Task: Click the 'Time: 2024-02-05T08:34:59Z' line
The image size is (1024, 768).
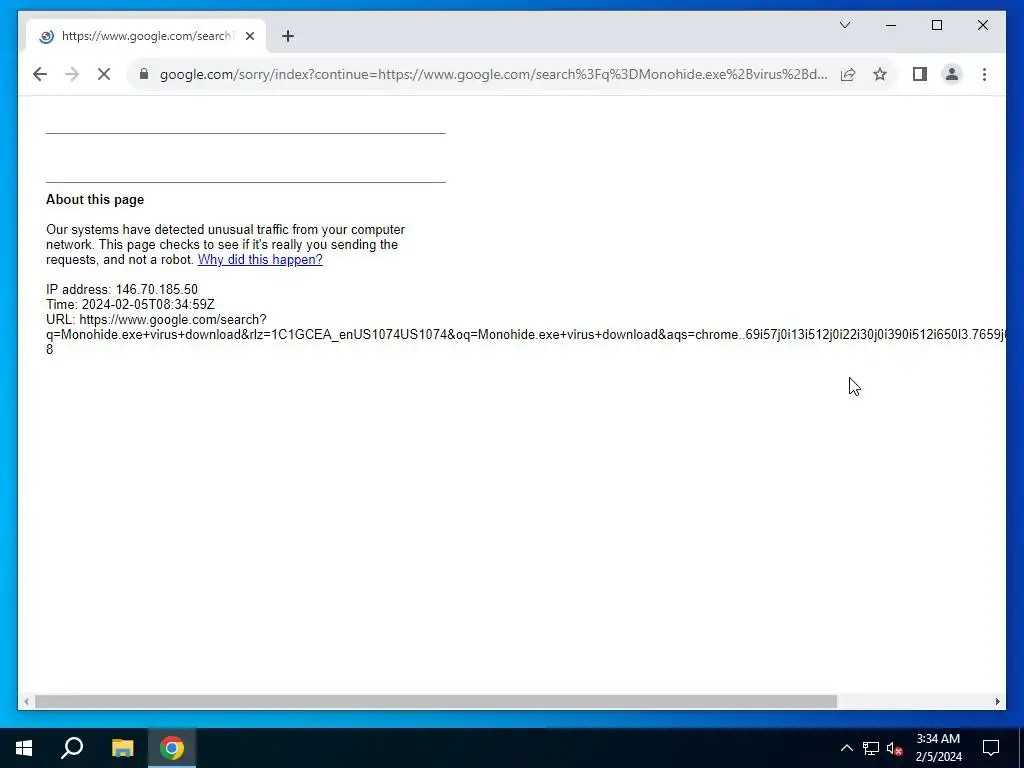Action: (130, 304)
